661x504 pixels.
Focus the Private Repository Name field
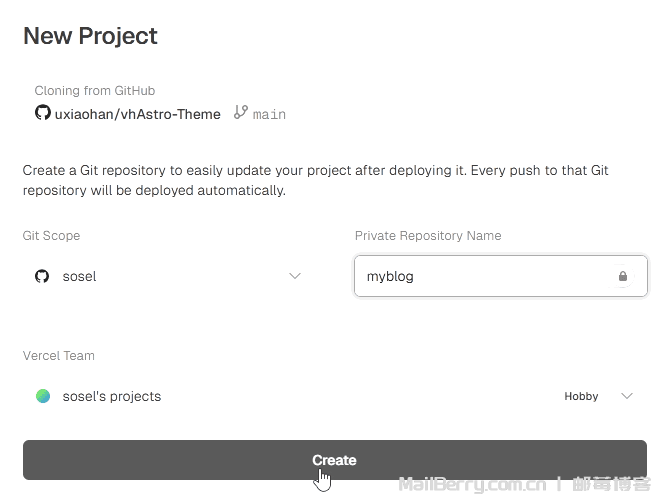point(500,276)
